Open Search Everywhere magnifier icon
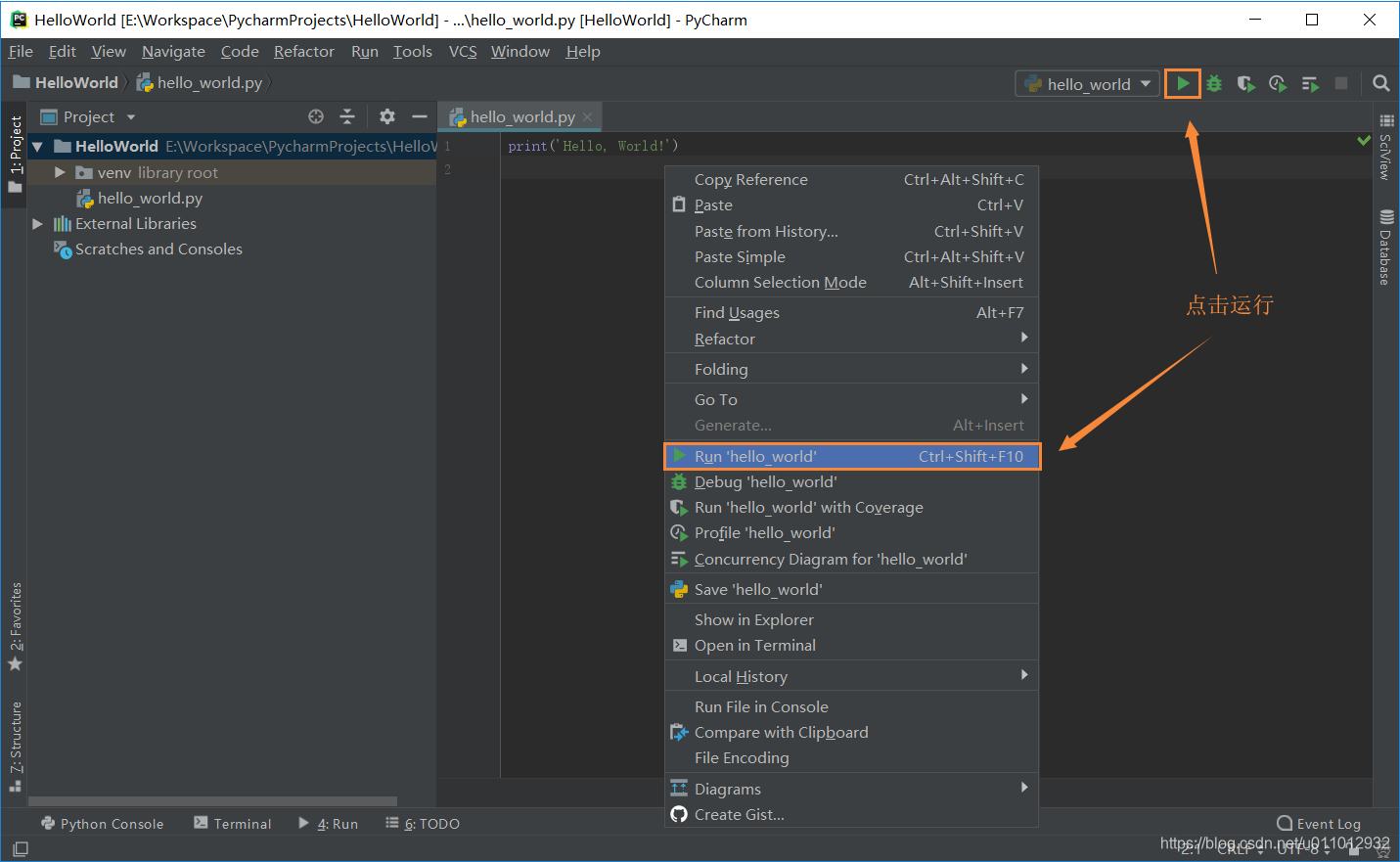Image resolution: width=1400 pixels, height=862 pixels. (x=1380, y=83)
